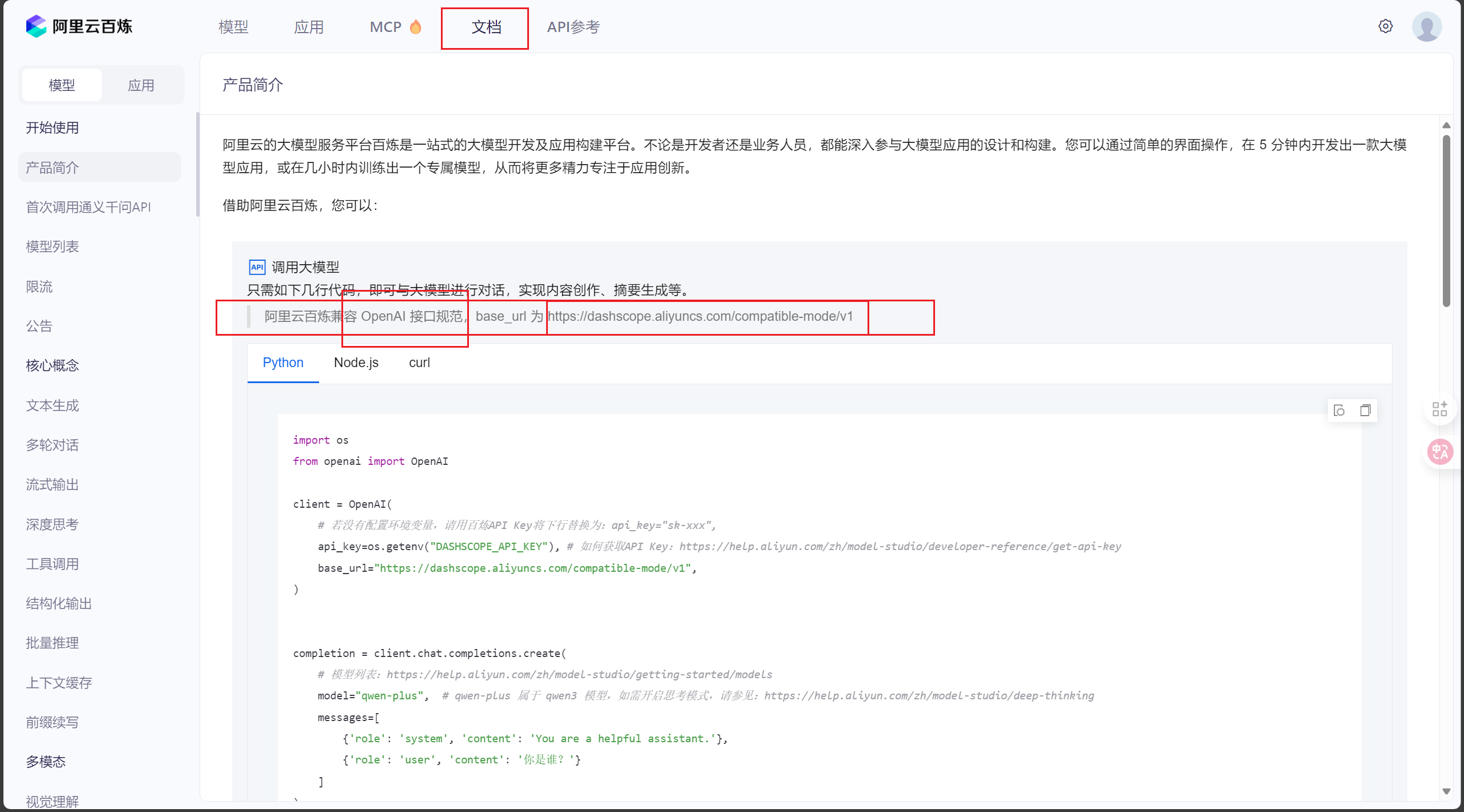Screen dimensions: 1464x812
Task: Switch the sidebar toggle to 应用
Action: click(141, 85)
